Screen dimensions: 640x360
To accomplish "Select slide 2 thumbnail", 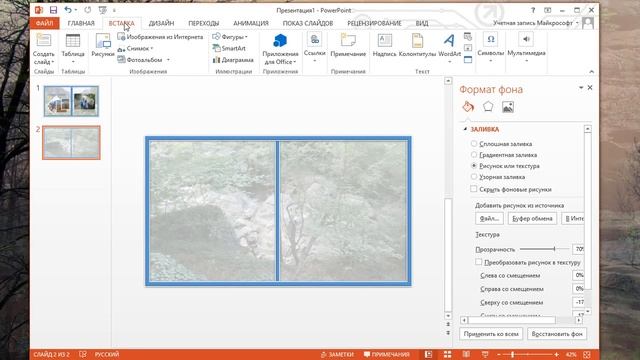I will (x=71, y=142).
